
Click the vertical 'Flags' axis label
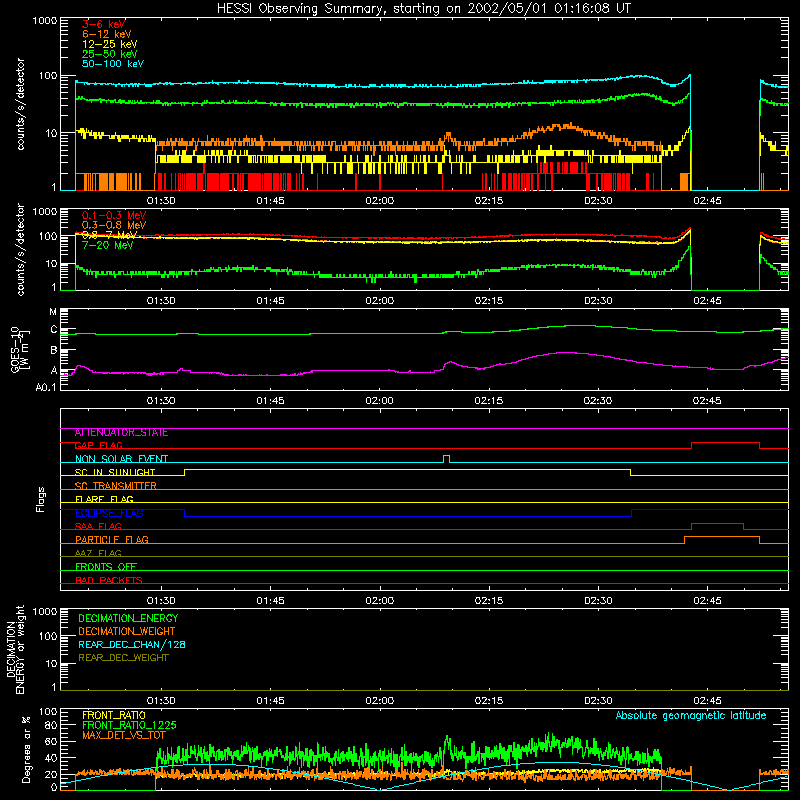[41, 499]
